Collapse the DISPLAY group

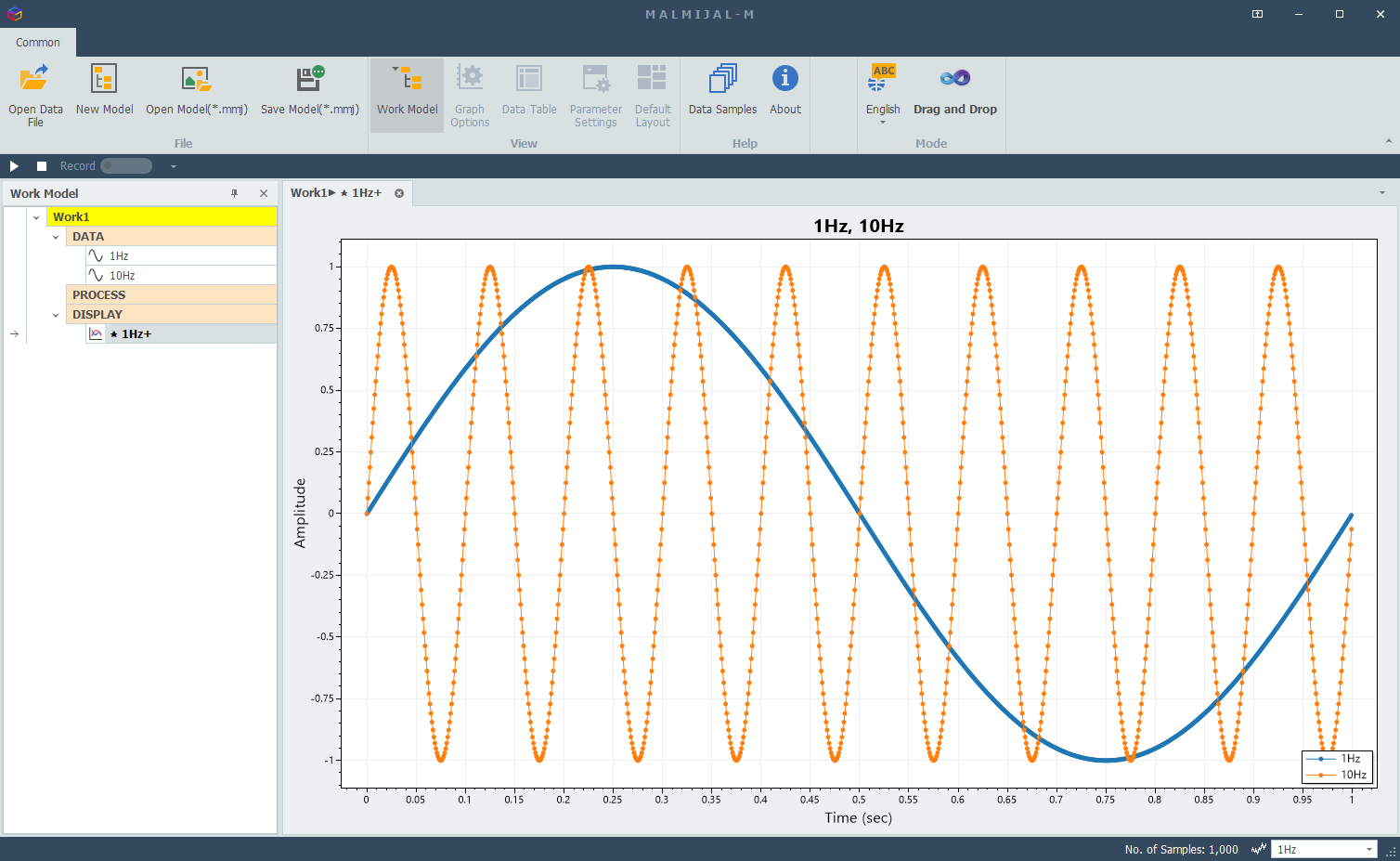(x=56, y=315)
